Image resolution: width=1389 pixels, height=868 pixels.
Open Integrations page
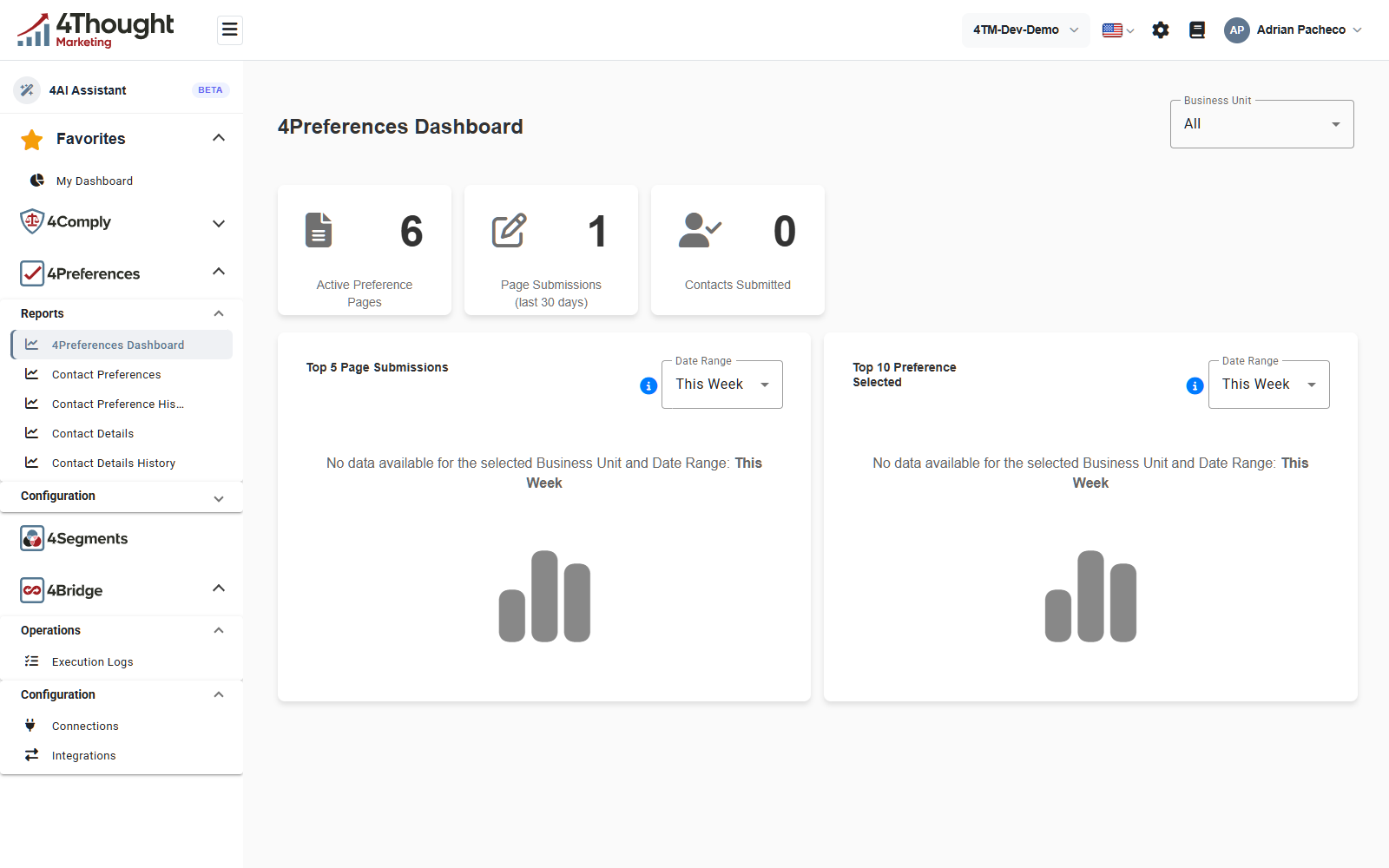pyautogui.click(x=83, y=755)
